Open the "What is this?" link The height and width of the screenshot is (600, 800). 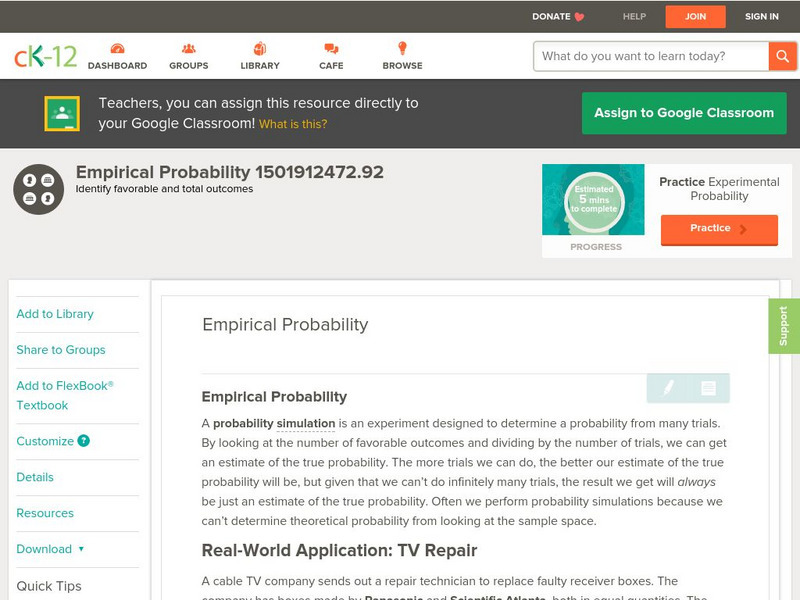pos(293,124)
